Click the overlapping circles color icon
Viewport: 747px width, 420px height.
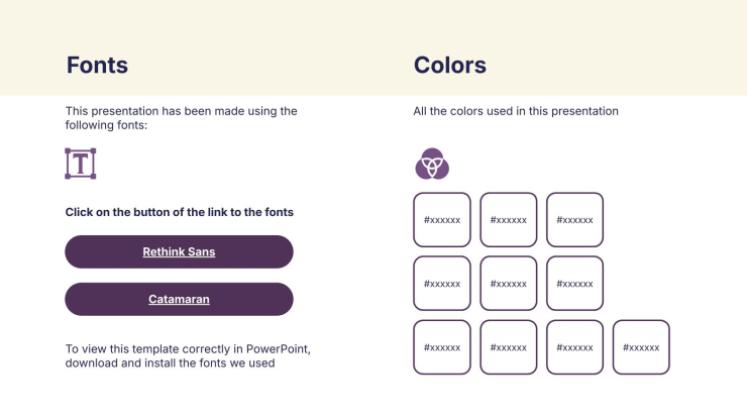(x=432, y=164)
